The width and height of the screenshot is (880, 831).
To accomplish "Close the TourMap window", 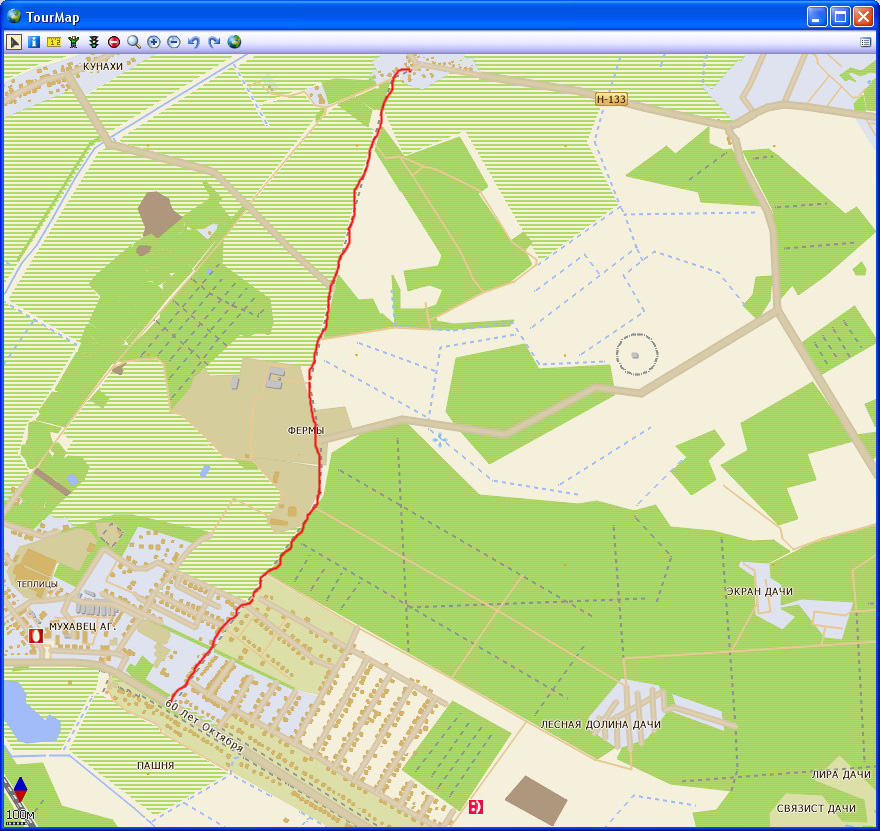I will [x=863, y=17].
